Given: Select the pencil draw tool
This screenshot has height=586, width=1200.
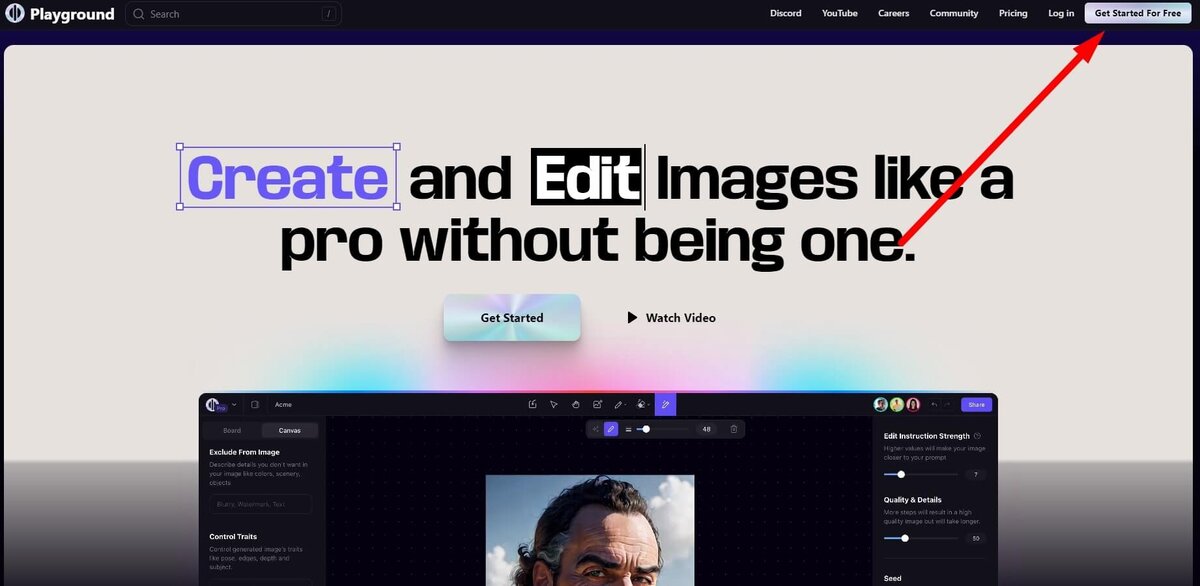Looking at the screenshot, I should pyautogui.click(x=618, y=404).
